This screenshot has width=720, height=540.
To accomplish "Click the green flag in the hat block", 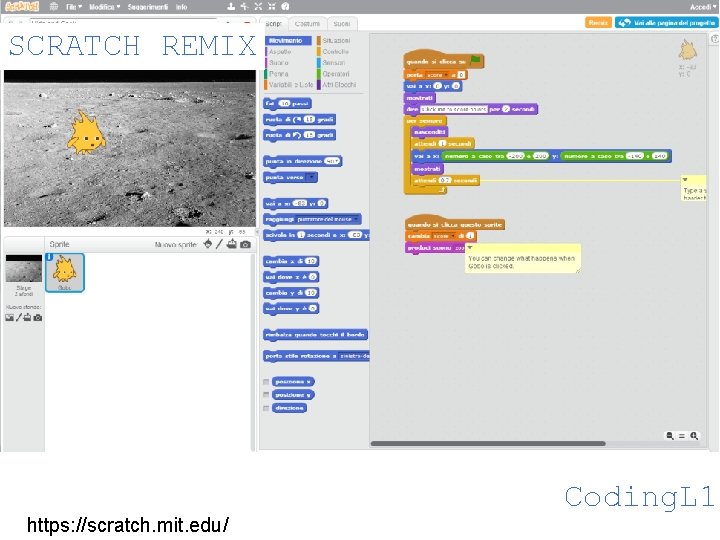I will click(476, 60).
